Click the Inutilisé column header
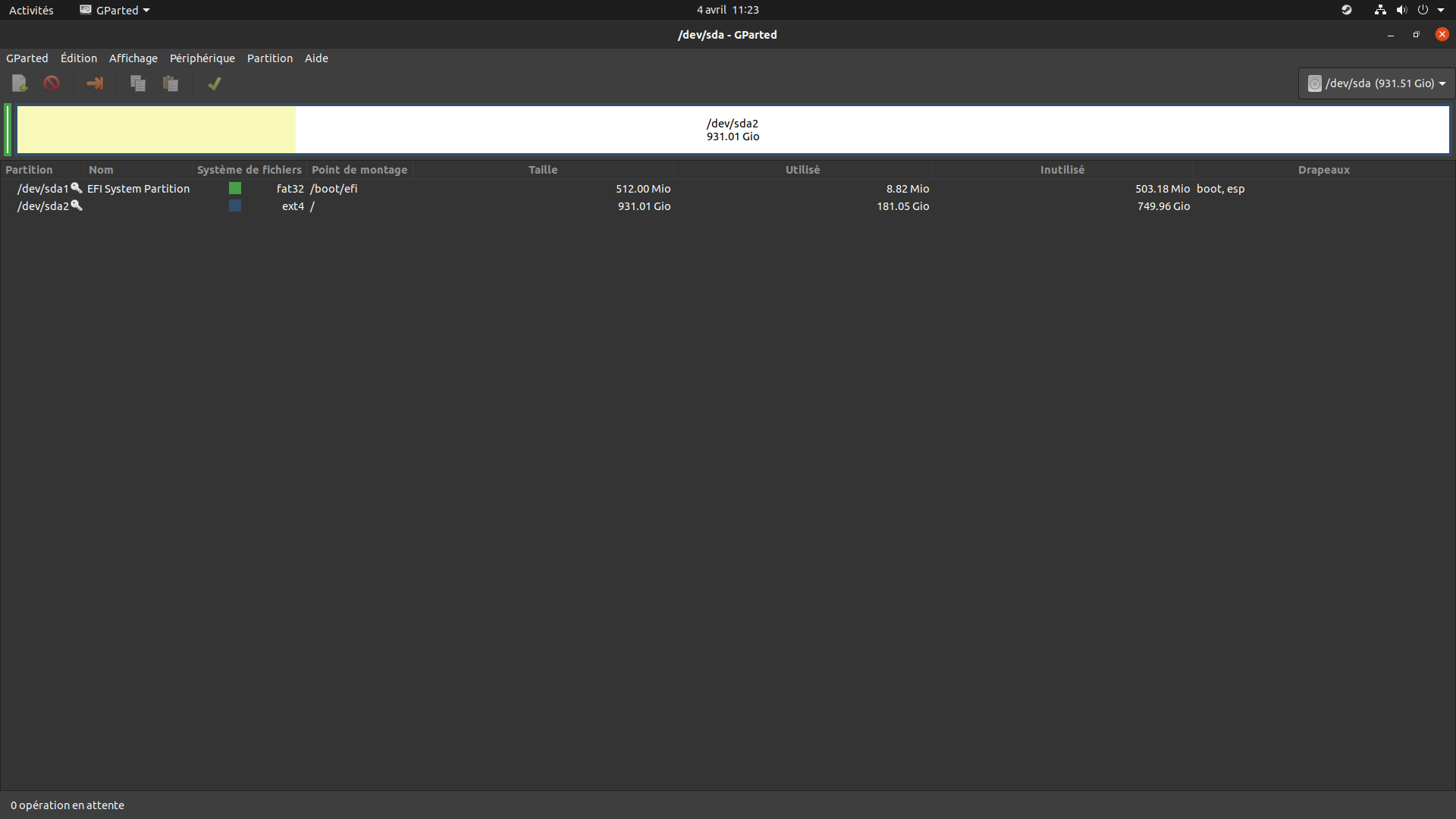Image resolution: width=1456 pixels, height=819 pixels. [x=1062, y=170]
